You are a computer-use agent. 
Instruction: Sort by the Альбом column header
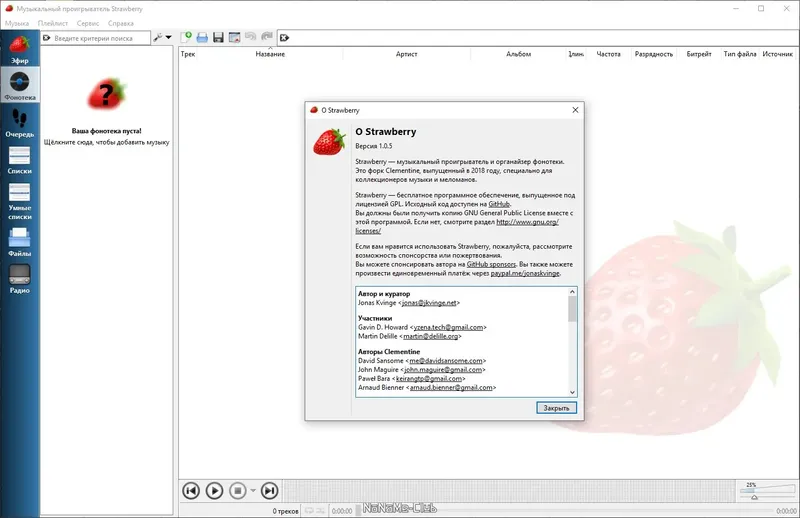518,54
